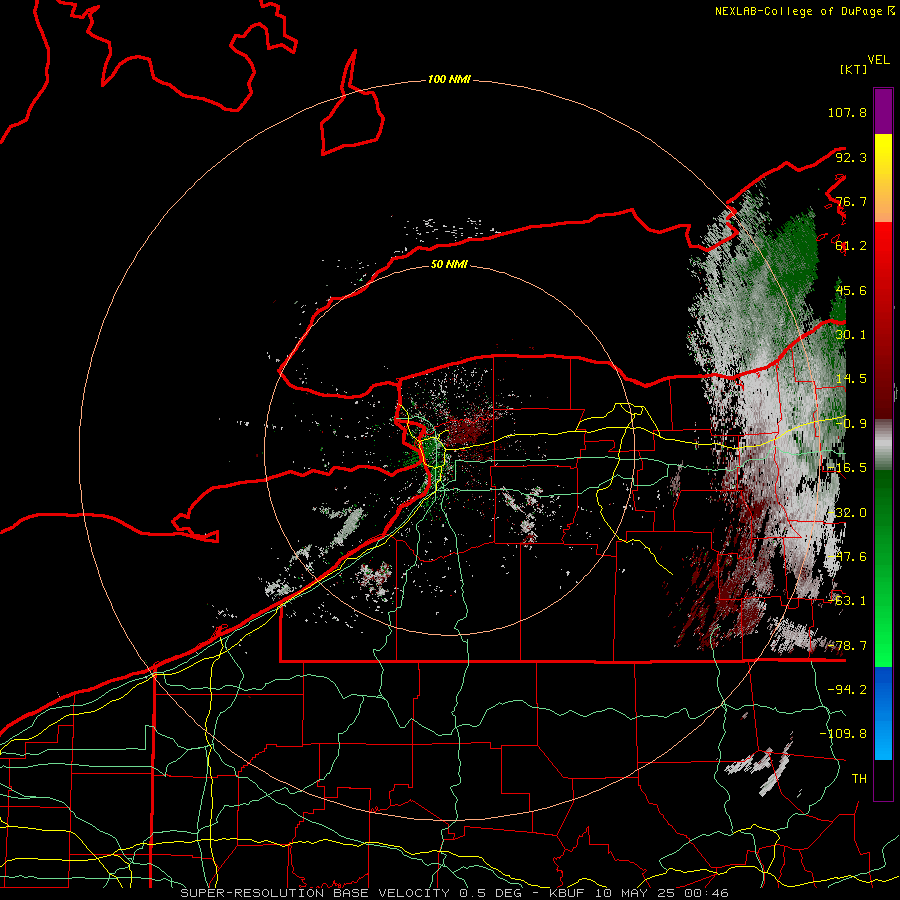
Task: Select the 92.3 value on velocity scale
Action: [851, 157]
